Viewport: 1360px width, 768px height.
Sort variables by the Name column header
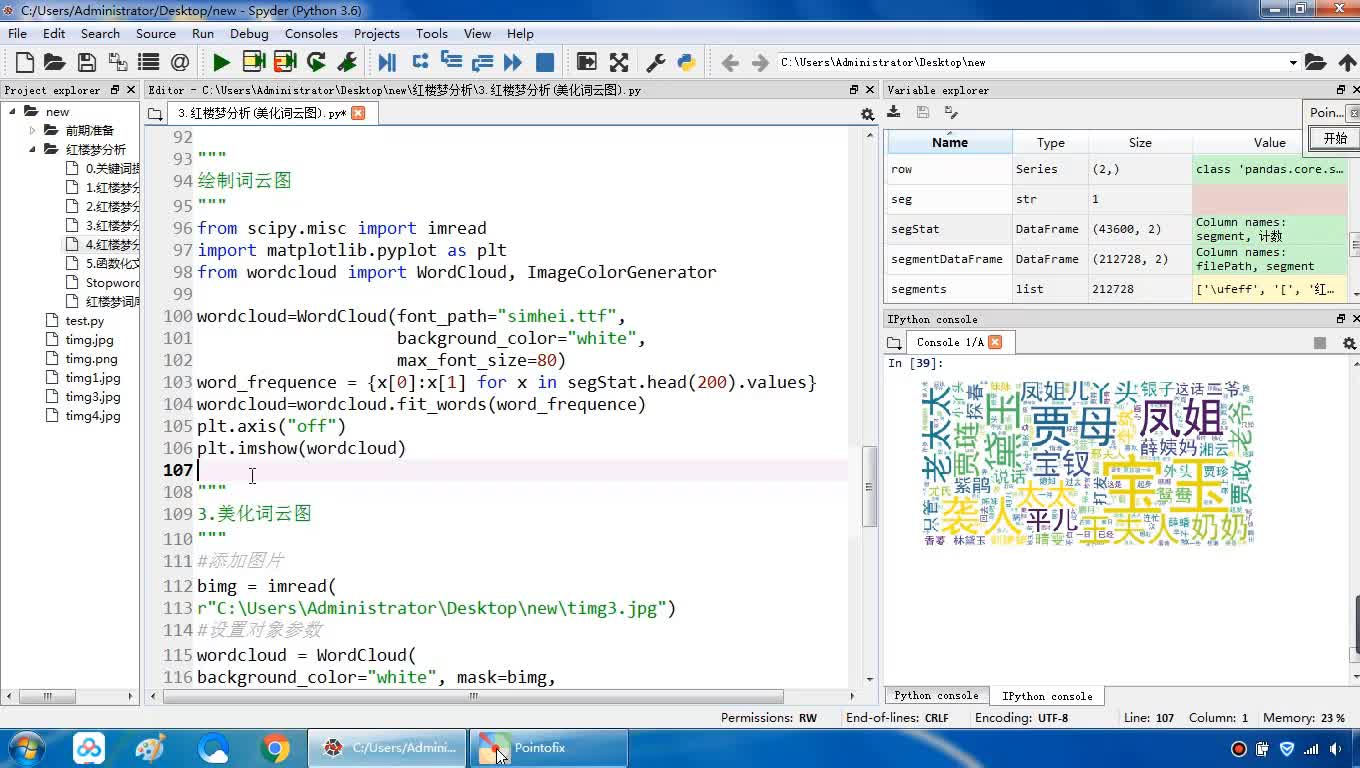pos(949,142)
